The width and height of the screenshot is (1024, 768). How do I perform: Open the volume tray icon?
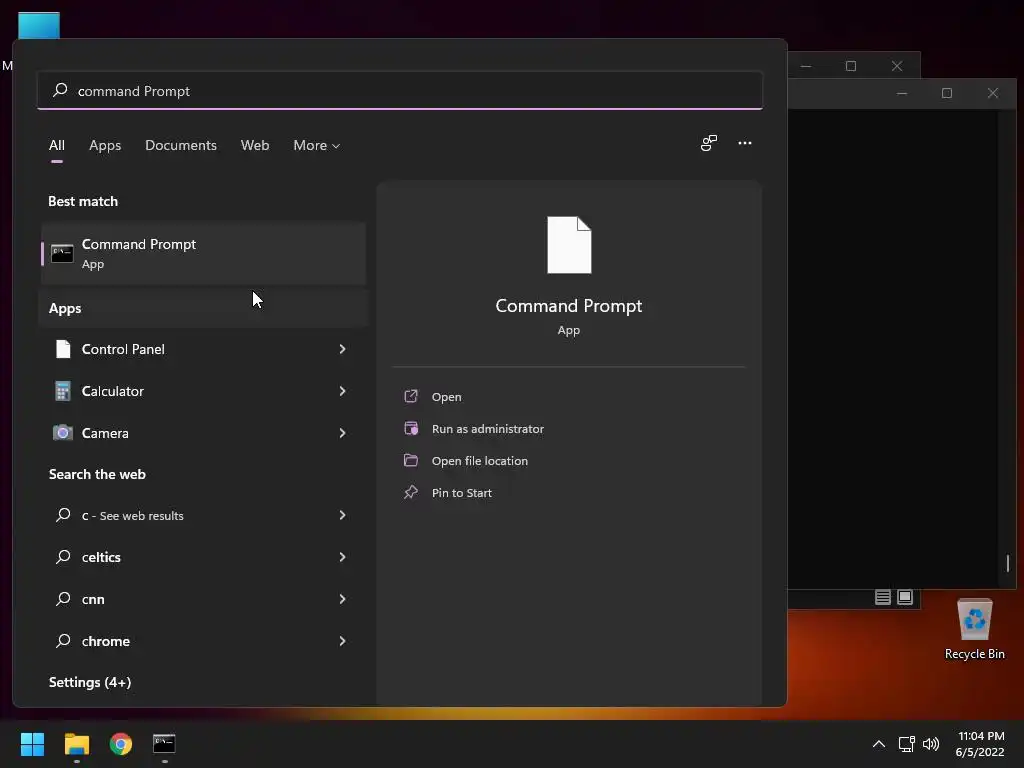coord(931,744)
